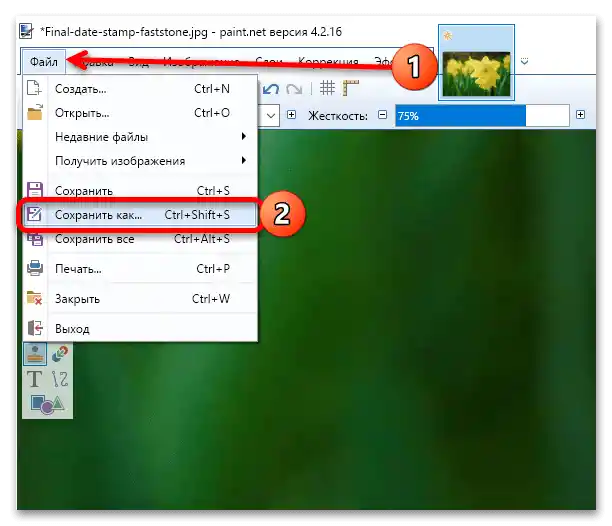The image size is (612, 526).
Task: Click the paint.net application icon in title bar
Action: (26, 32)
